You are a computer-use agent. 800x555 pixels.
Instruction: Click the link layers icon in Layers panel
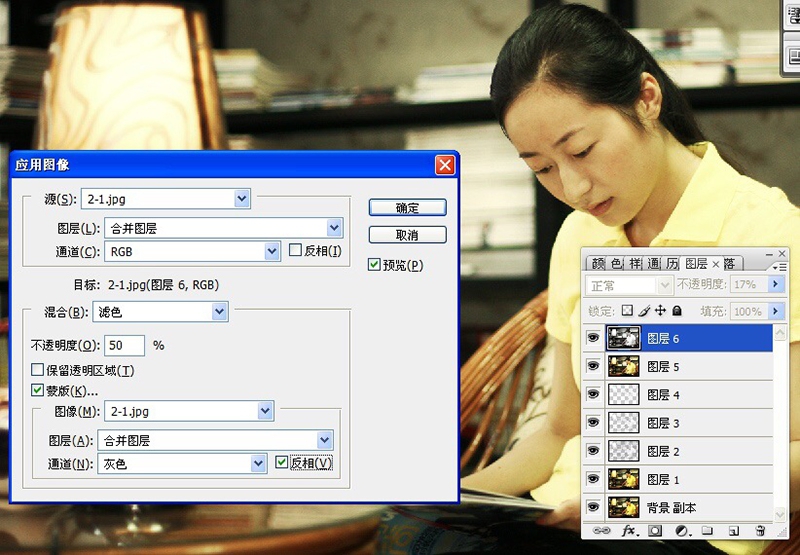[602, 530]
